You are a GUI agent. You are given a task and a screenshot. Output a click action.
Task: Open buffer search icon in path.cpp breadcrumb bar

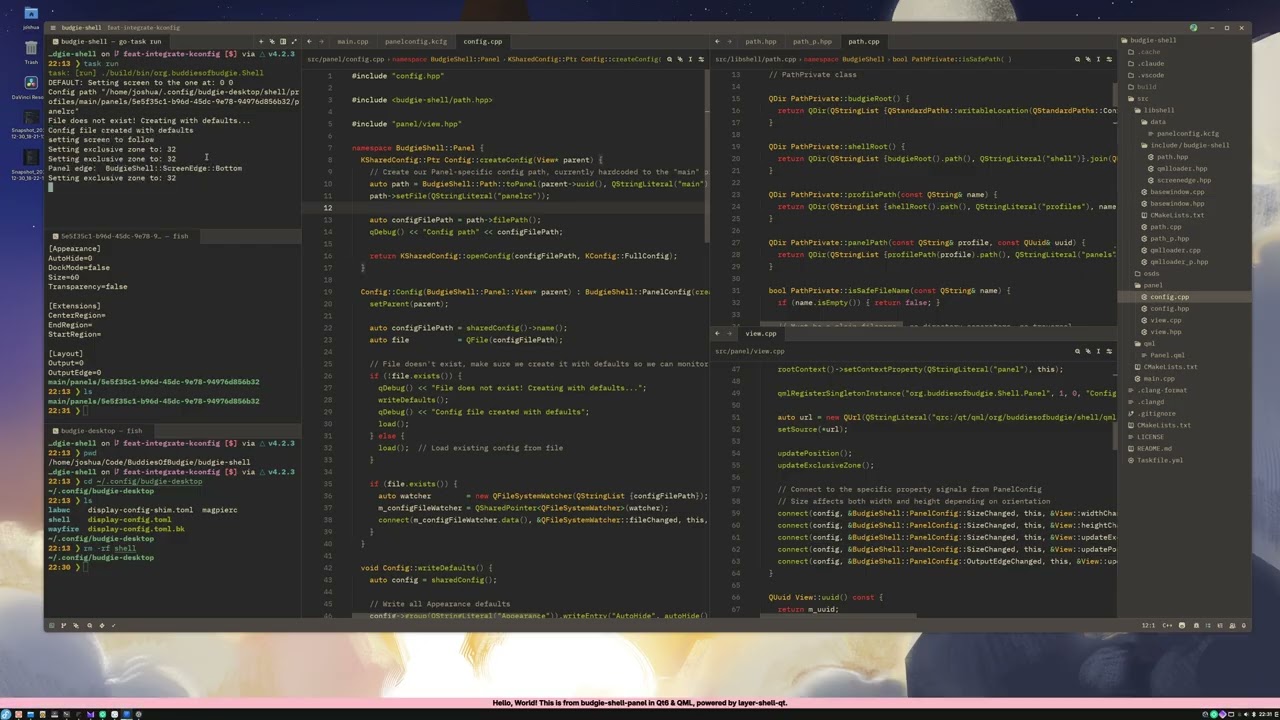(1077, 59)
